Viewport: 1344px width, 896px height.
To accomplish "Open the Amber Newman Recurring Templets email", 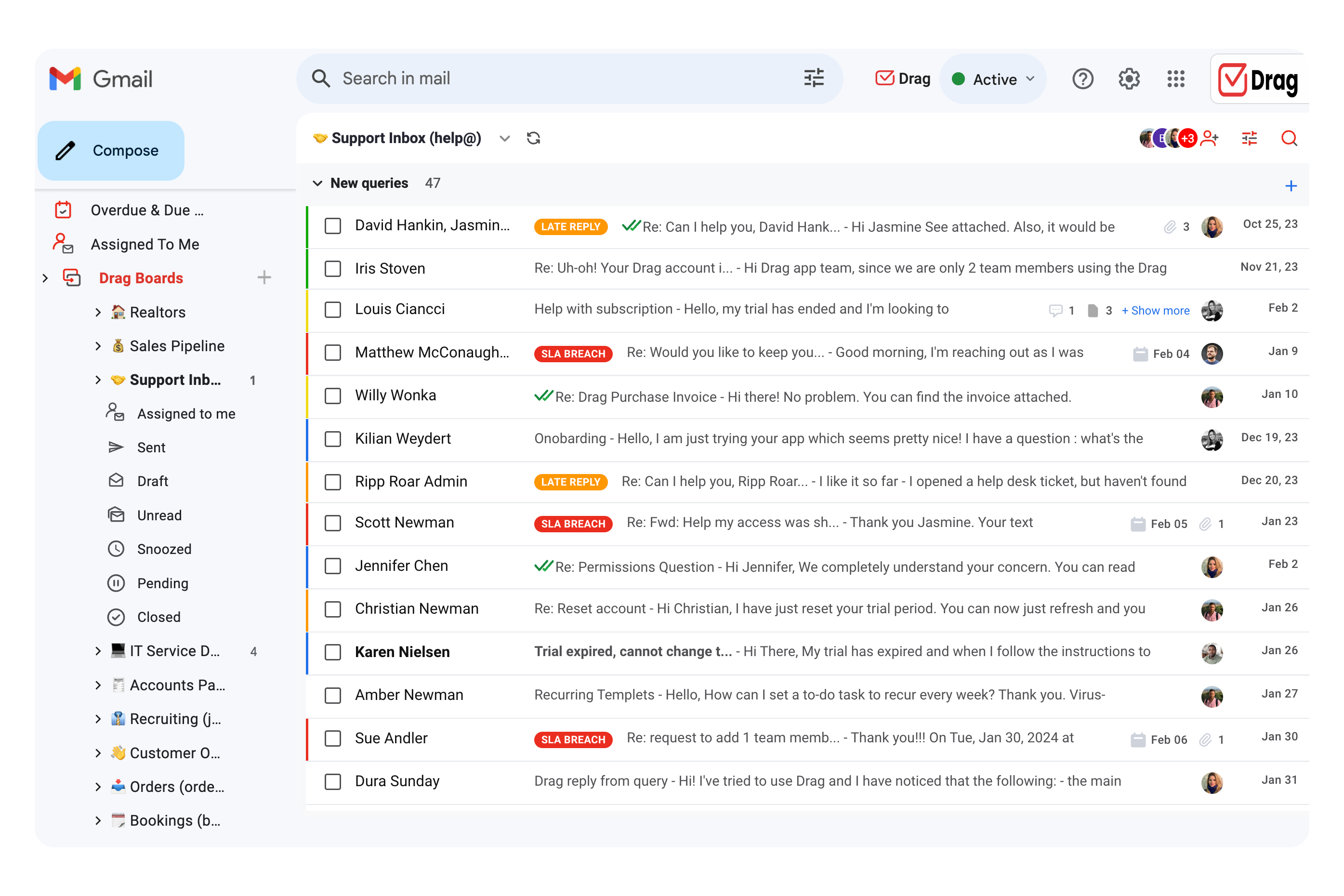I will (x=808, y=696).
